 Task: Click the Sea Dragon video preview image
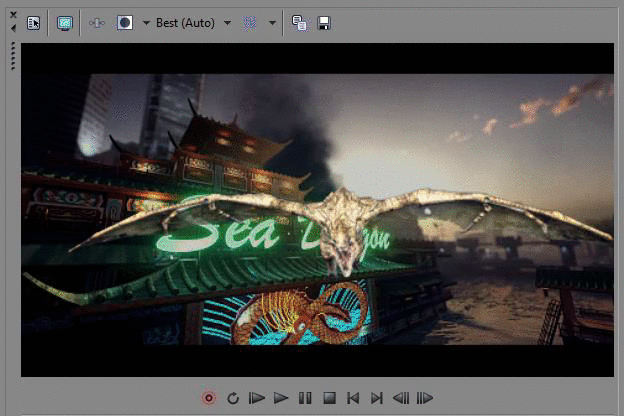[318, 210]
